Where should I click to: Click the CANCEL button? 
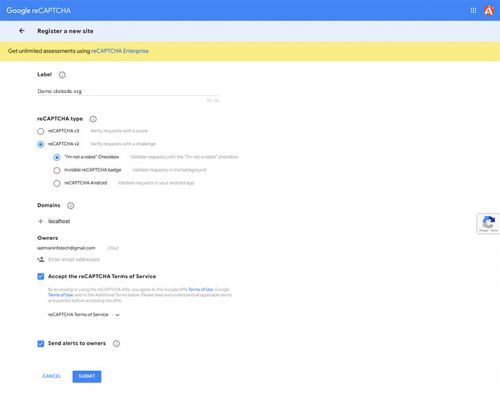pos(52,376)
